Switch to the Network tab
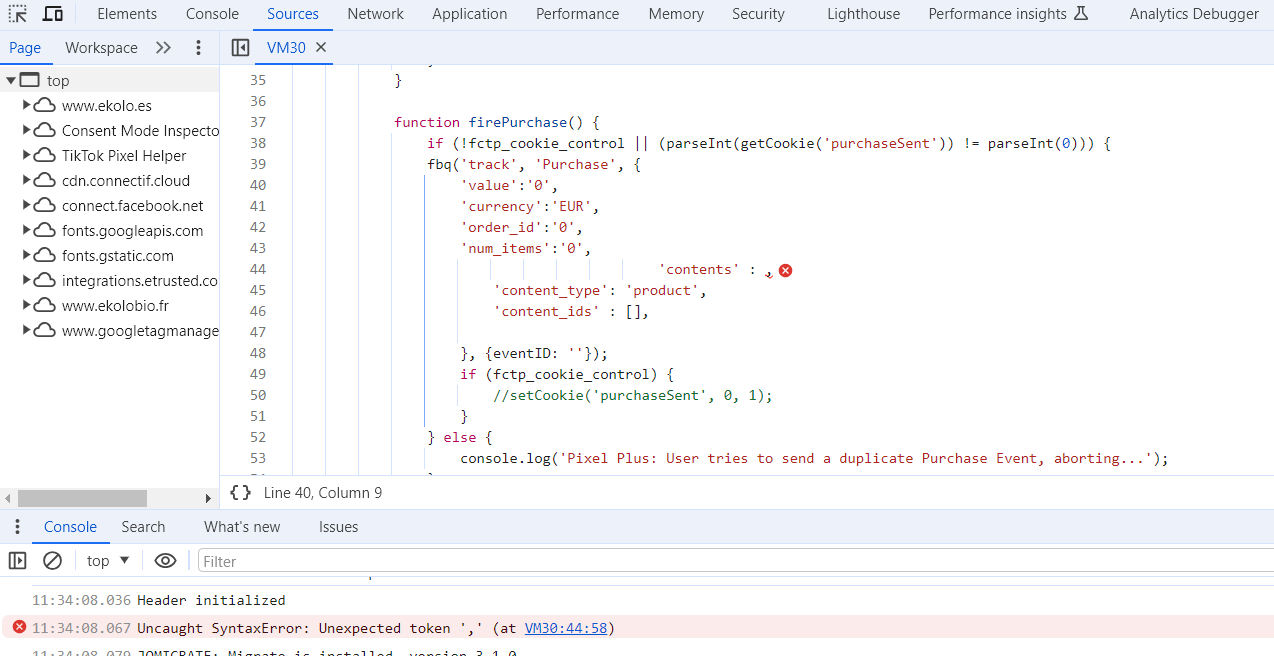Screen dimensions: 1274x656 [x=375, y=14]
